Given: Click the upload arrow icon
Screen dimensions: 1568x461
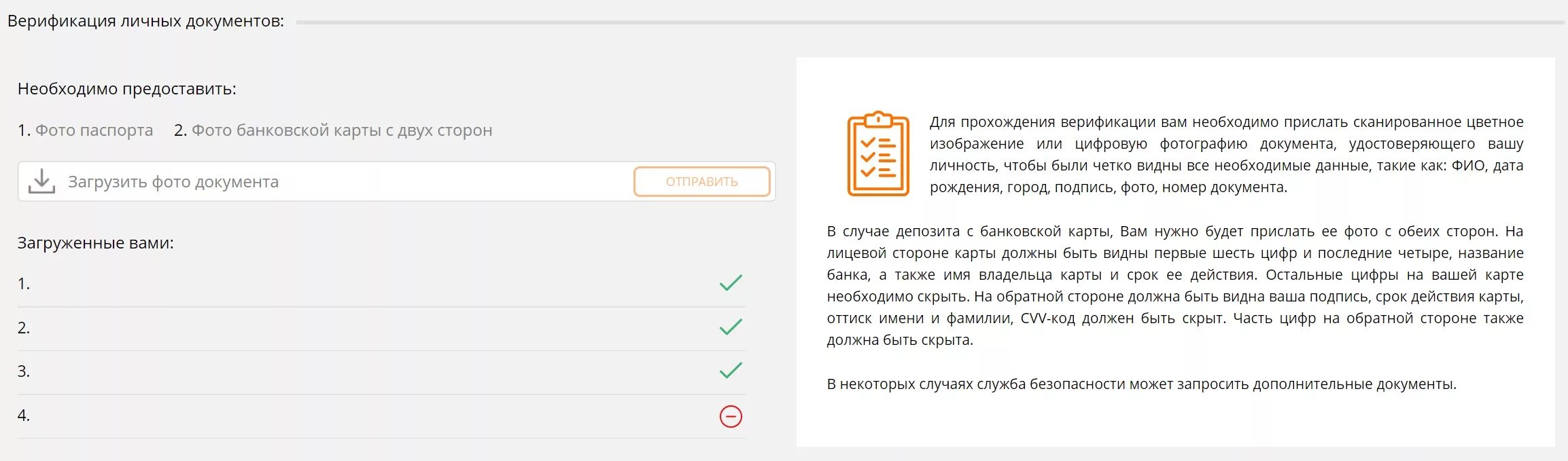Looking at the screenshot, I should point(41,181).
